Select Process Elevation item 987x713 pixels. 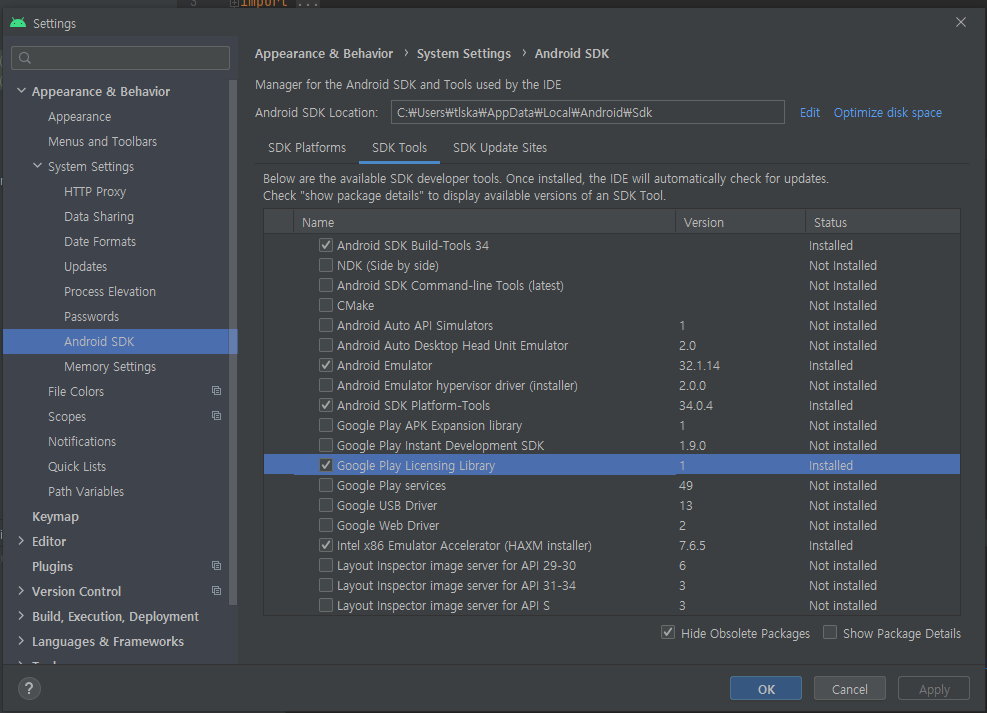click(110, 291)
